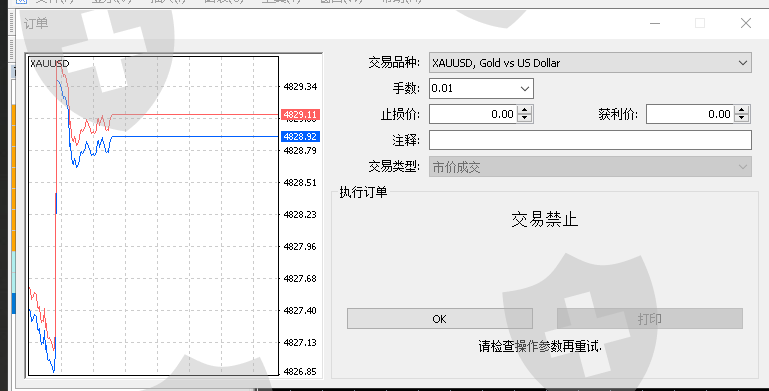This screenshot has height=391, width=769.
Task: Increase 获利价 with the up arrow
Action: [x=742, y=110]
